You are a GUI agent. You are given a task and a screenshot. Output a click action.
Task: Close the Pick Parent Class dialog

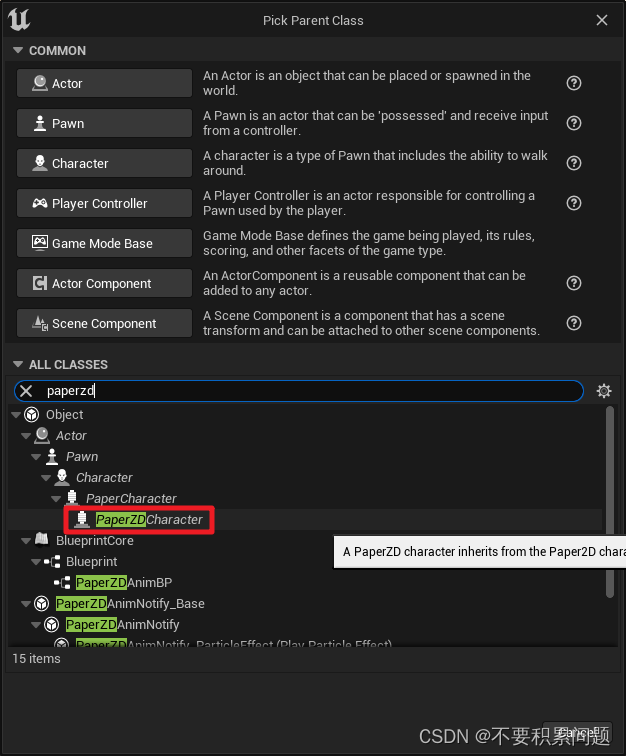point(602,20)
